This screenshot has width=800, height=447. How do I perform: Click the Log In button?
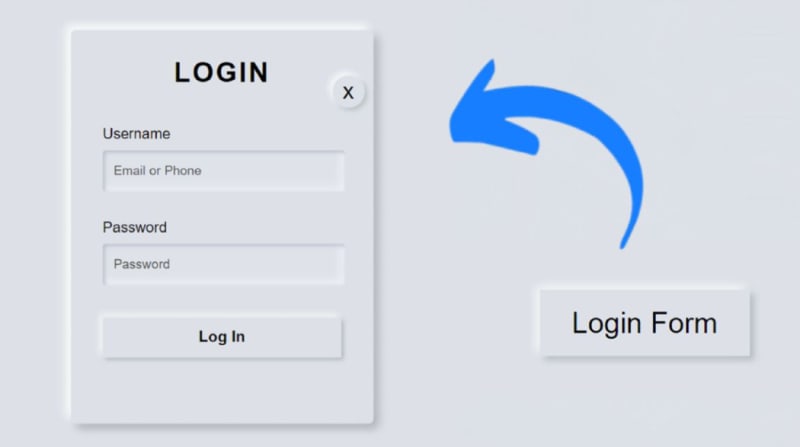(222, 337)
